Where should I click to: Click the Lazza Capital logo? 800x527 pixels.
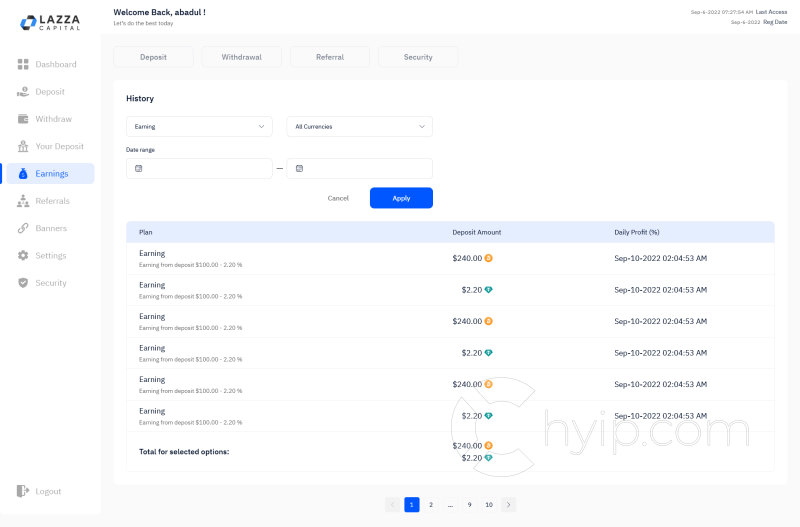[50, 22]
